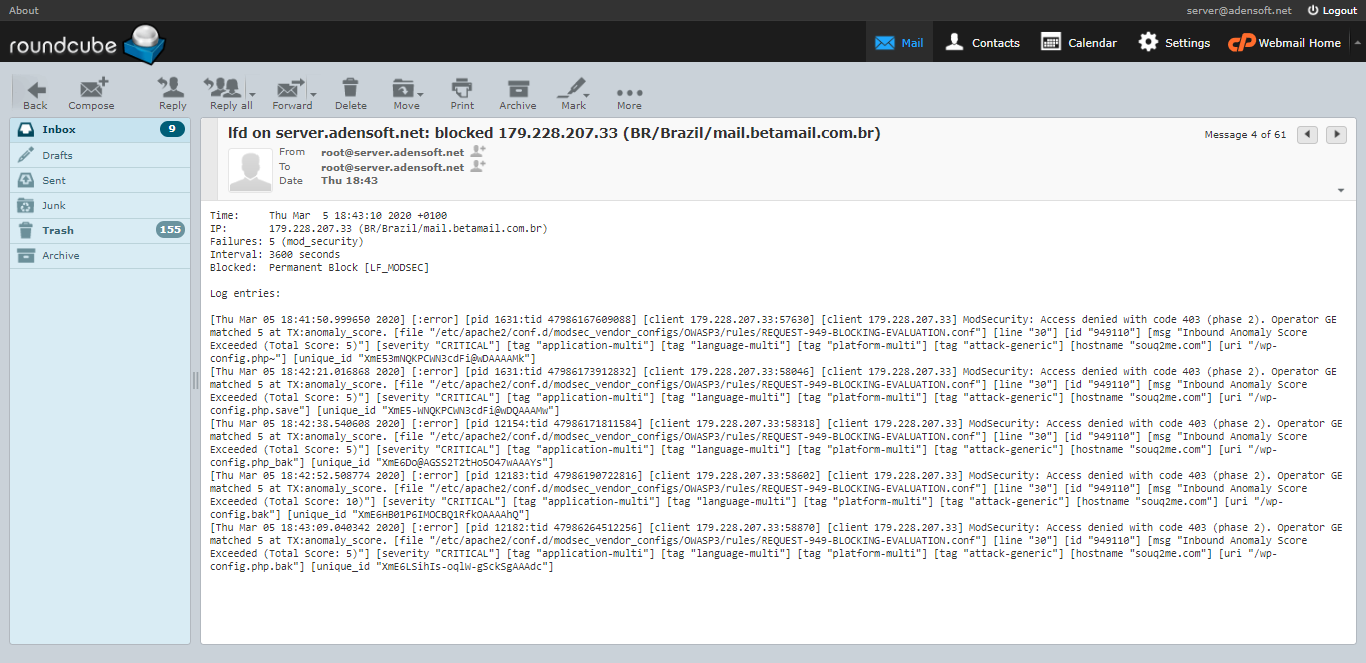Click the About link

pyautogui.click(x=24, y=10)
